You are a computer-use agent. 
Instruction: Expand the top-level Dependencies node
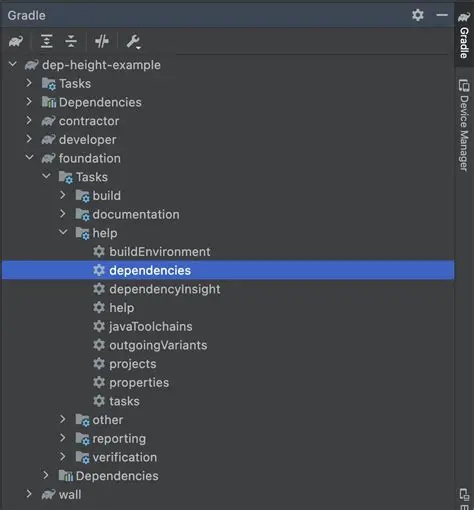click(29, 101)
